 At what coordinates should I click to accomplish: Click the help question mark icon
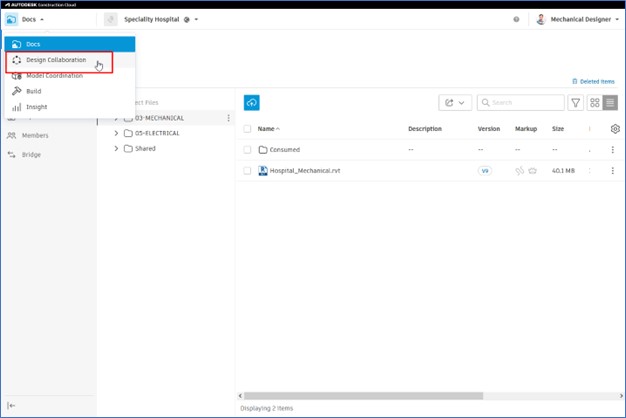516,19
